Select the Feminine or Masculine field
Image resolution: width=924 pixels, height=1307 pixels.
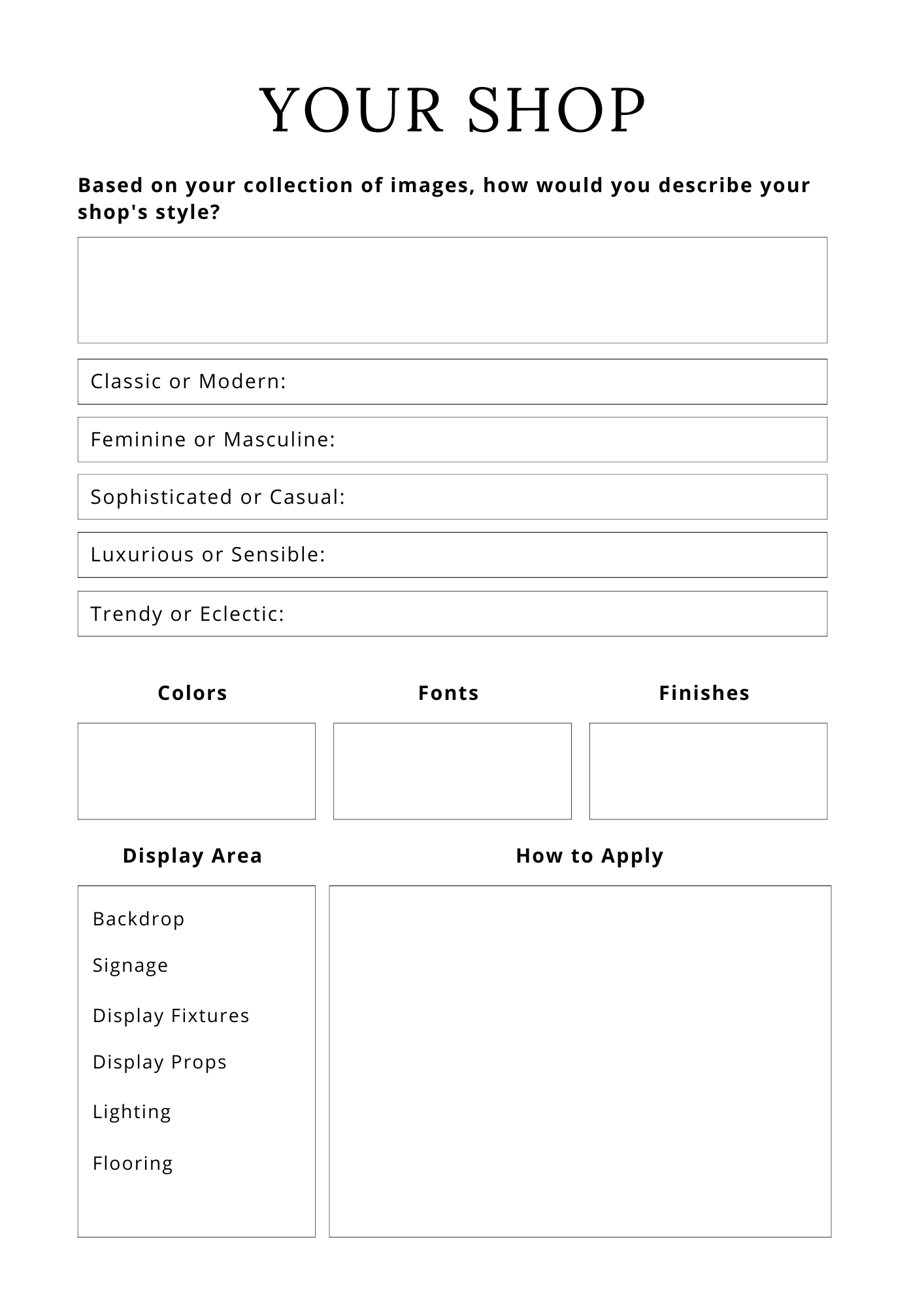tap(452, 440)
